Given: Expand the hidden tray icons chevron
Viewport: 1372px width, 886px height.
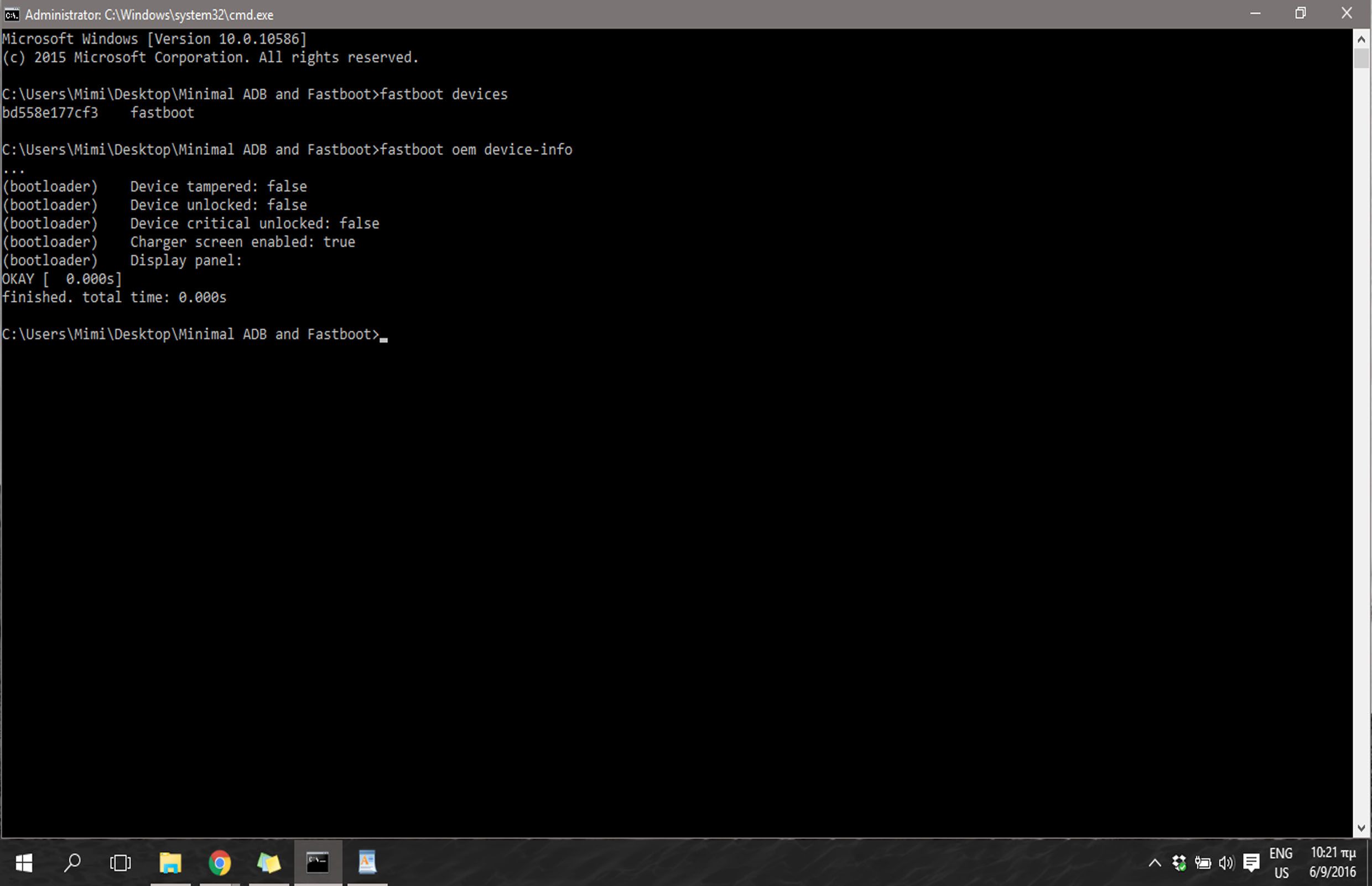Looking at the screenshot, I should (1155, 862).
